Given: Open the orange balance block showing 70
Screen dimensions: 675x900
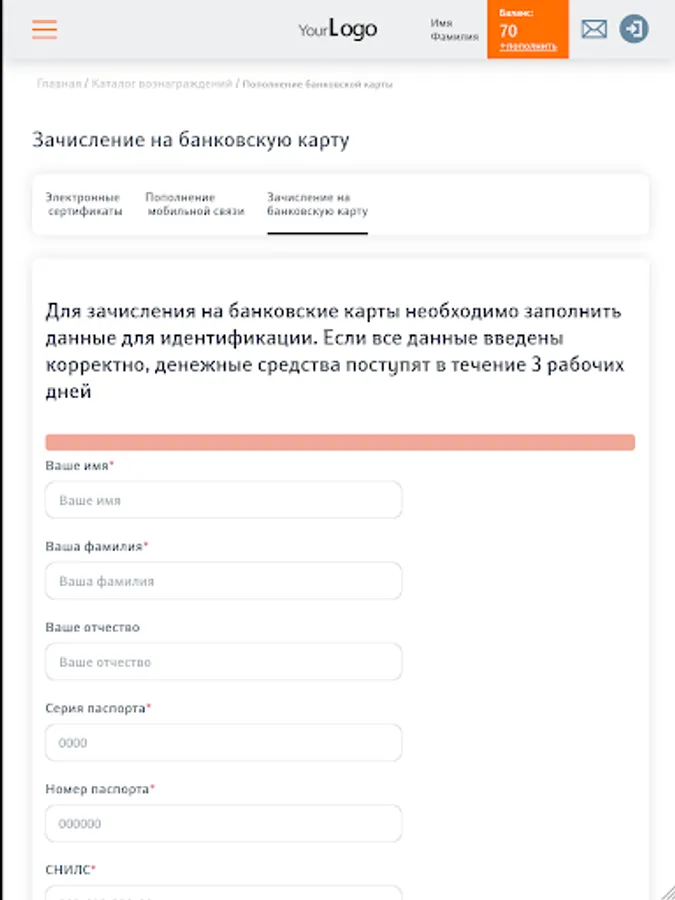Looking at the screenshot, I should (527, 24).
